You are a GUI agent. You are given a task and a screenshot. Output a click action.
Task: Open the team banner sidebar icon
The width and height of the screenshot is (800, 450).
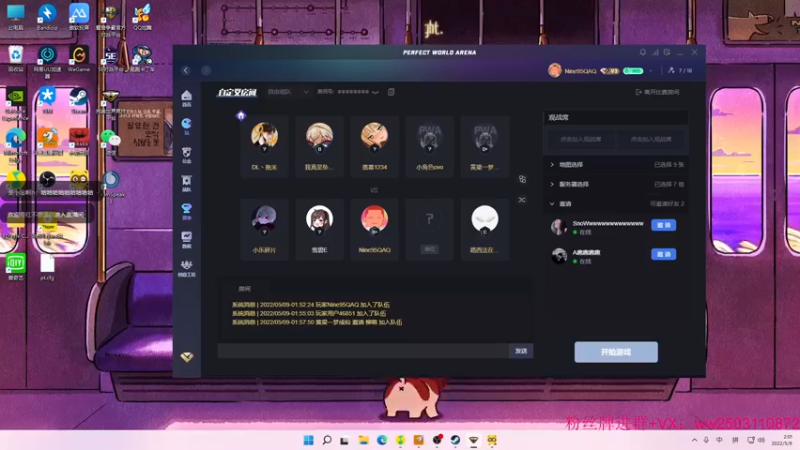pyautogui.click(x=187, y=183)
